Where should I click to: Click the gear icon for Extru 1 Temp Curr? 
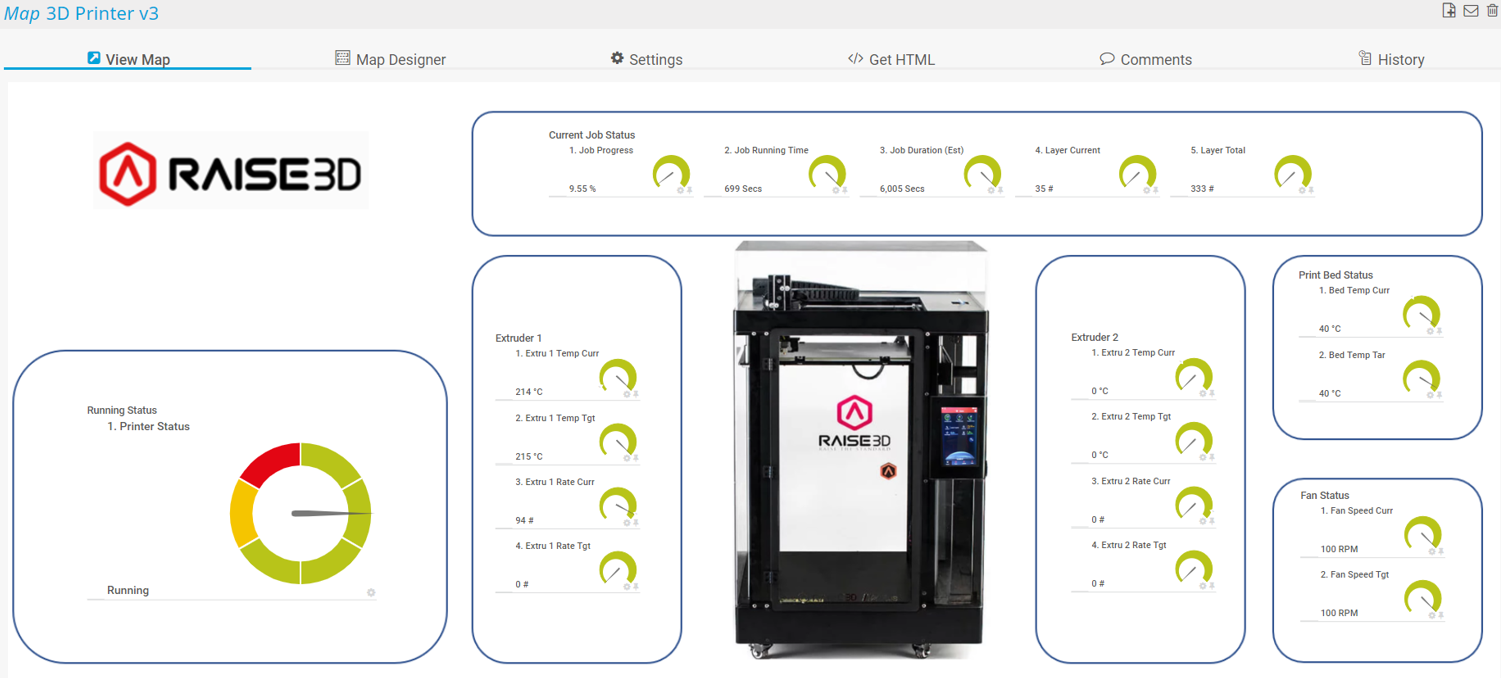pyautogui.click(x=627, y=394)
